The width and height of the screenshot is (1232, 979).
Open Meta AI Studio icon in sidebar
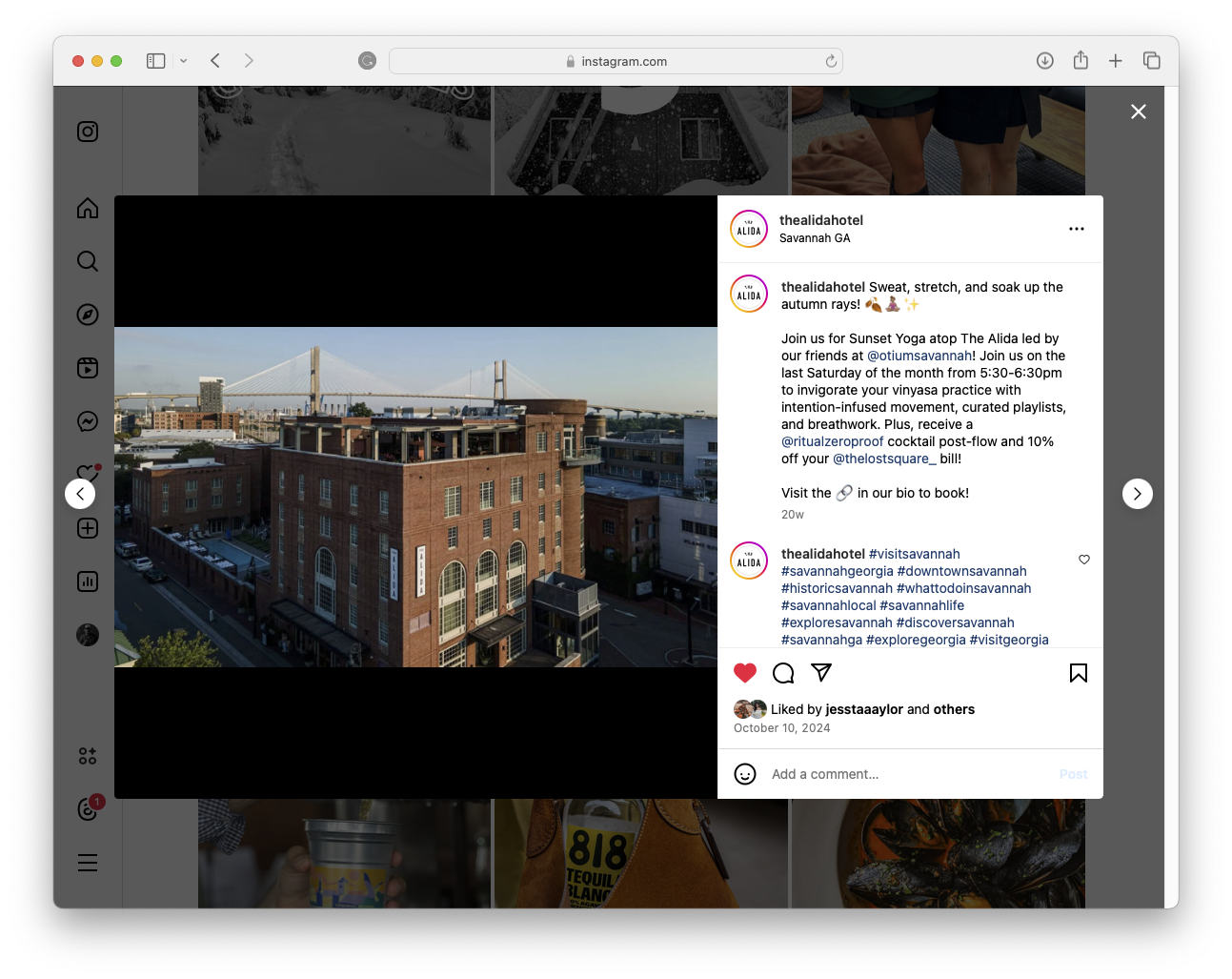click(x=88, y=756)
